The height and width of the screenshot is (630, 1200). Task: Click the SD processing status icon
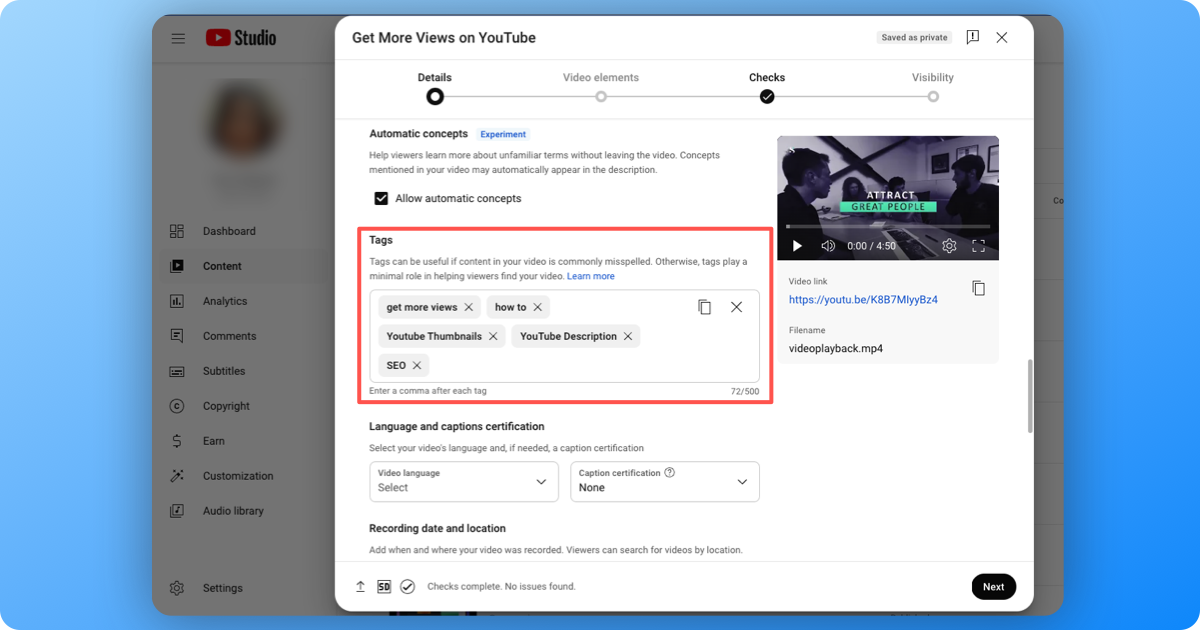tap(384, 587)
